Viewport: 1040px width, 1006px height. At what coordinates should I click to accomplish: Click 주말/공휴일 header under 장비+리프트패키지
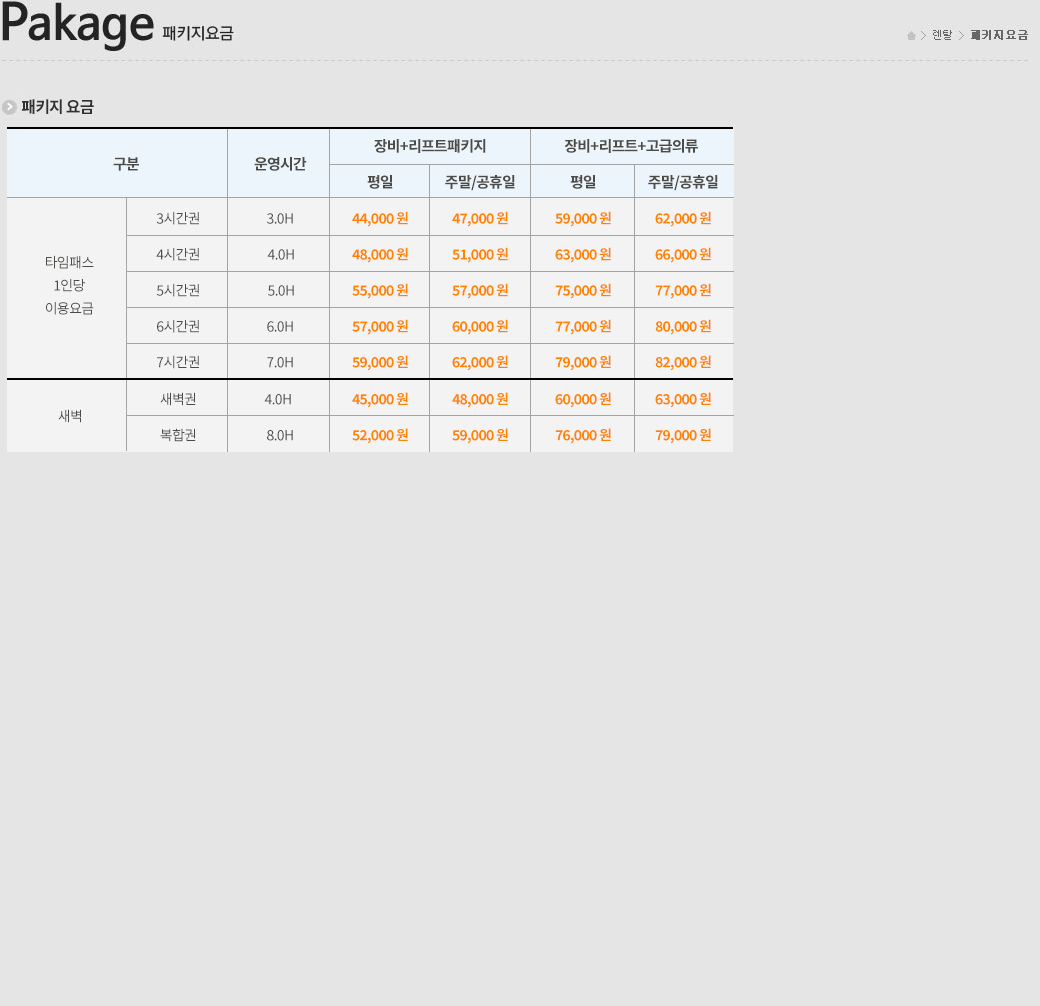pyautogui.click(x=480, y=181)
